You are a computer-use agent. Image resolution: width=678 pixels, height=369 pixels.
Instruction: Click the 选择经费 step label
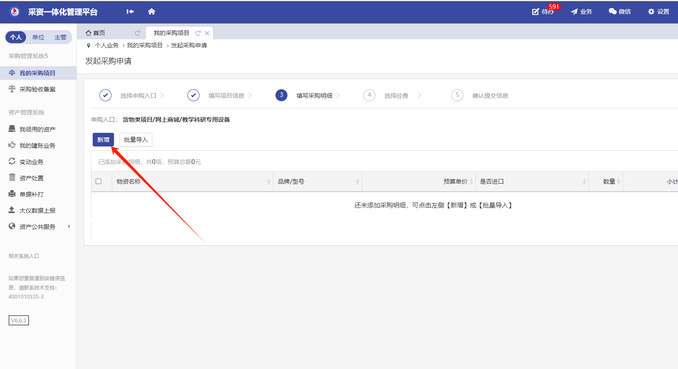pyautogui.click(x=396, y=96)
